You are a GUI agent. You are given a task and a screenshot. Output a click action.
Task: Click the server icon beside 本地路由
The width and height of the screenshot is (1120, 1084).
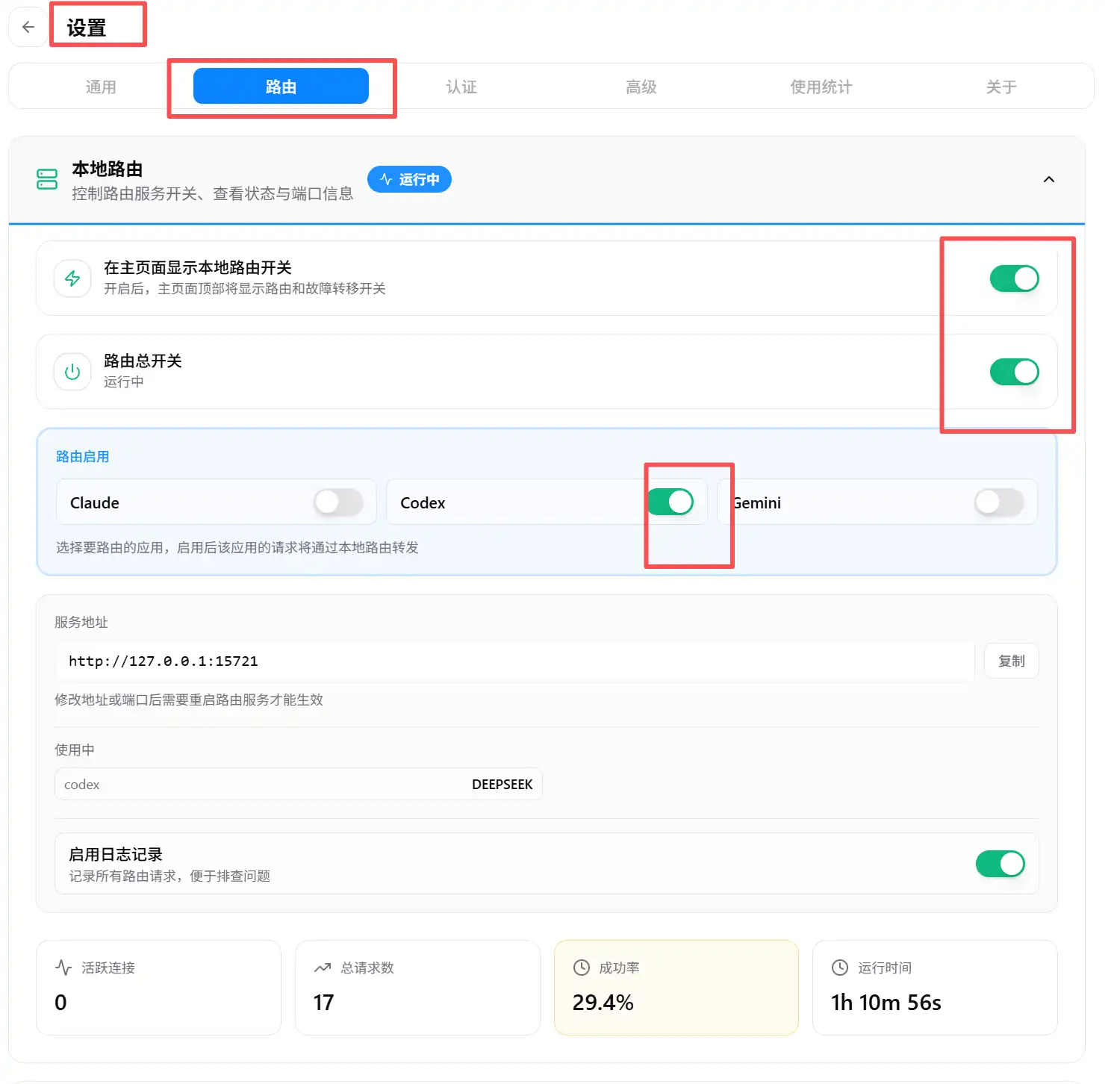click(47, 179)
